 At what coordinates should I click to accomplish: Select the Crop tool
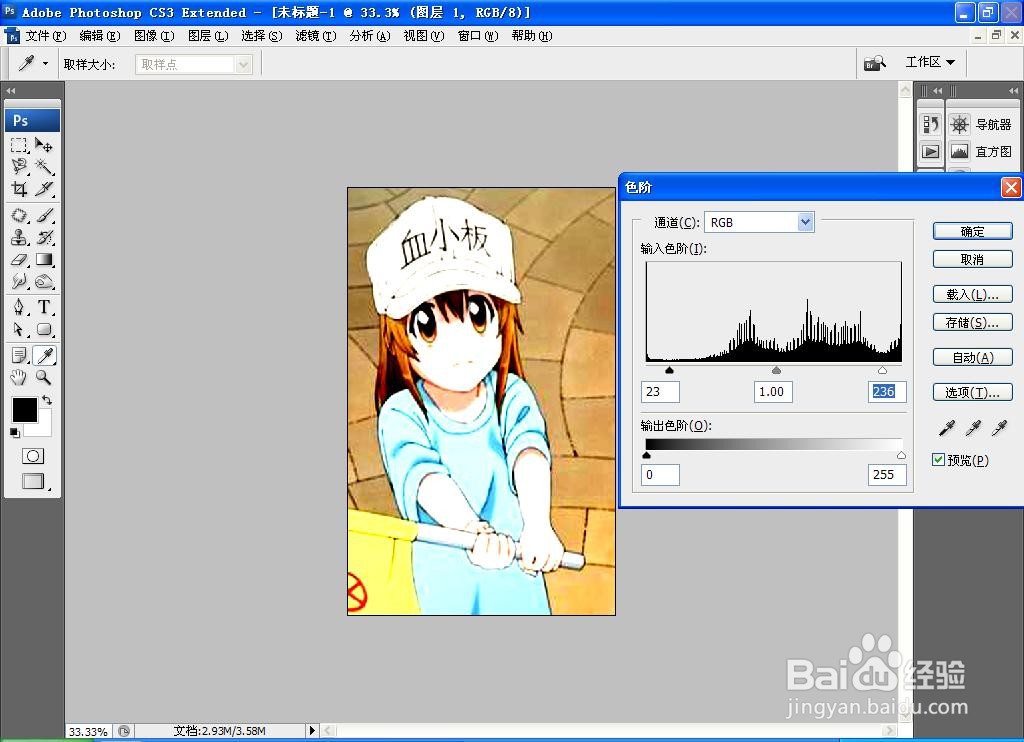20,189
